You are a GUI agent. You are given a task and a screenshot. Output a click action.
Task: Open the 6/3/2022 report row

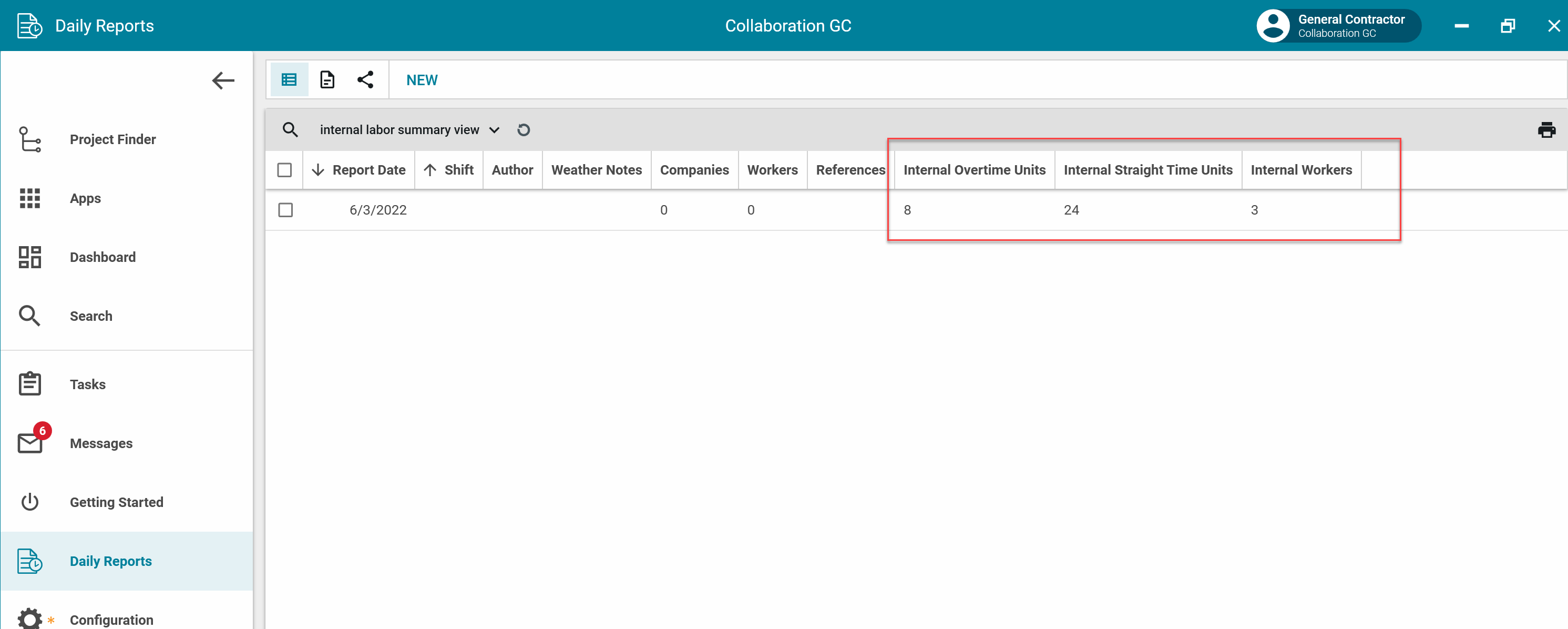(377, 210)
